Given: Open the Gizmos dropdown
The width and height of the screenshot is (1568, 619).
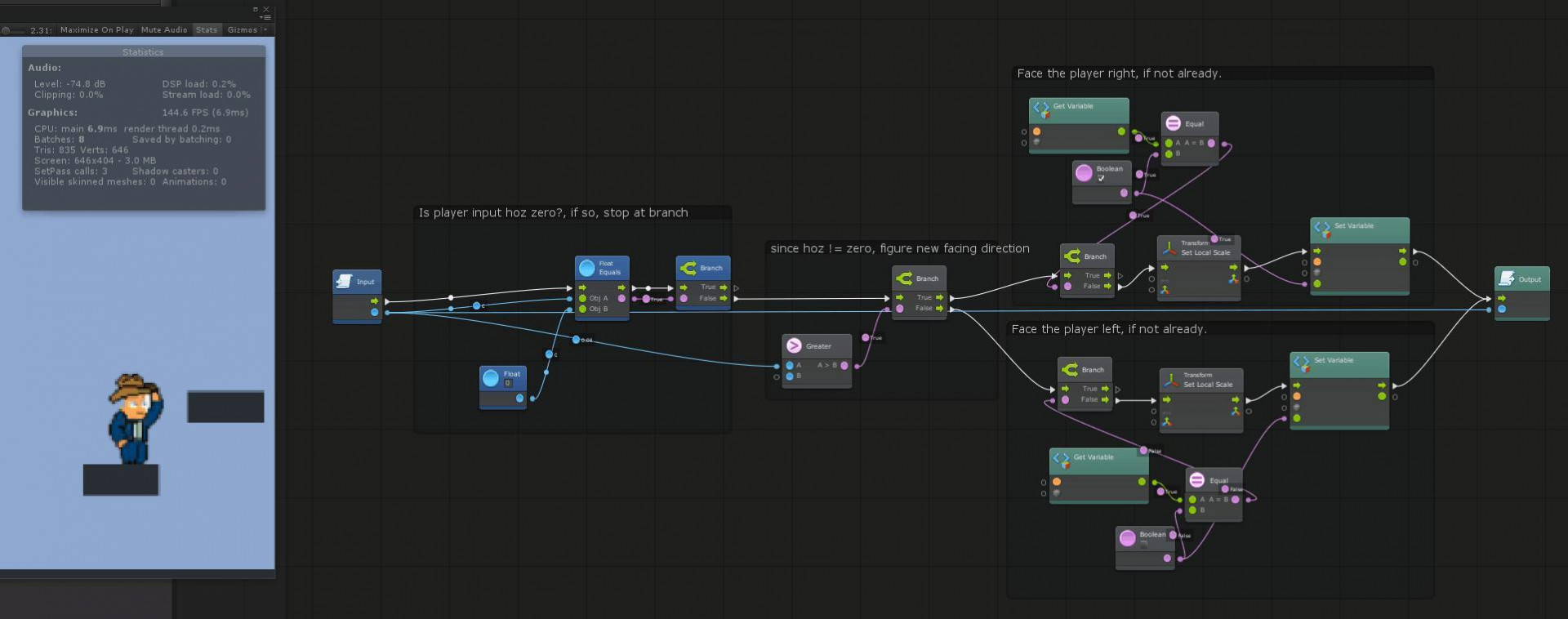Looking at the screenshot, I should pyautogui.click(x=246, y=30).
